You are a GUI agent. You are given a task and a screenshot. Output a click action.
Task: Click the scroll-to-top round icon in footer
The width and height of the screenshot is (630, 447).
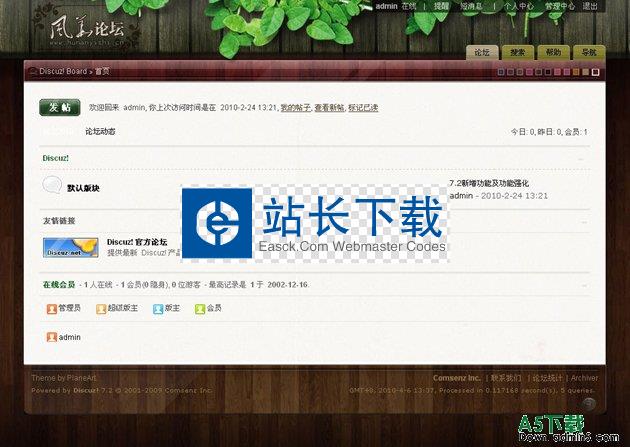[x=589, y=403]
